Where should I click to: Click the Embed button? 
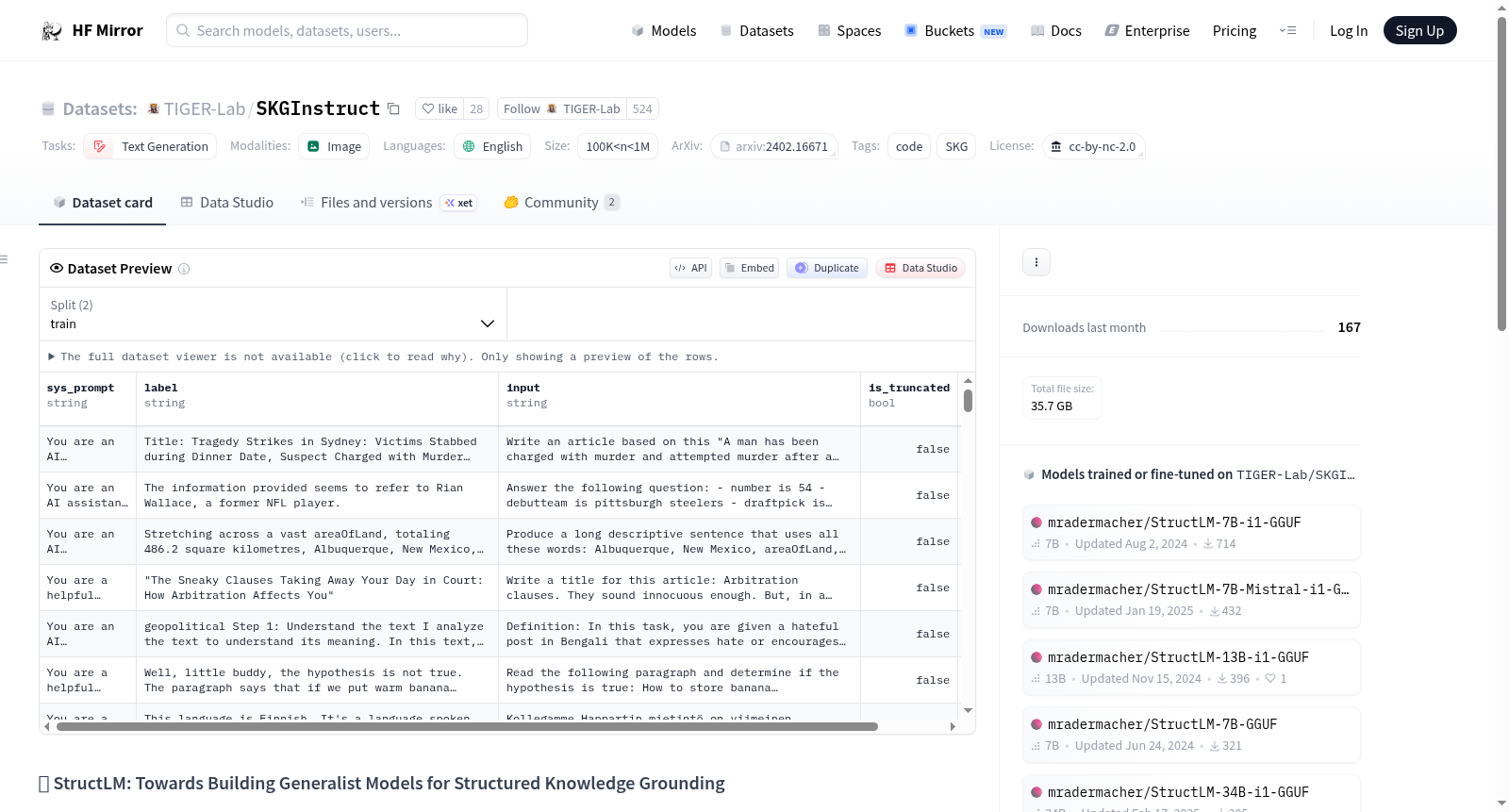(750, 268)
